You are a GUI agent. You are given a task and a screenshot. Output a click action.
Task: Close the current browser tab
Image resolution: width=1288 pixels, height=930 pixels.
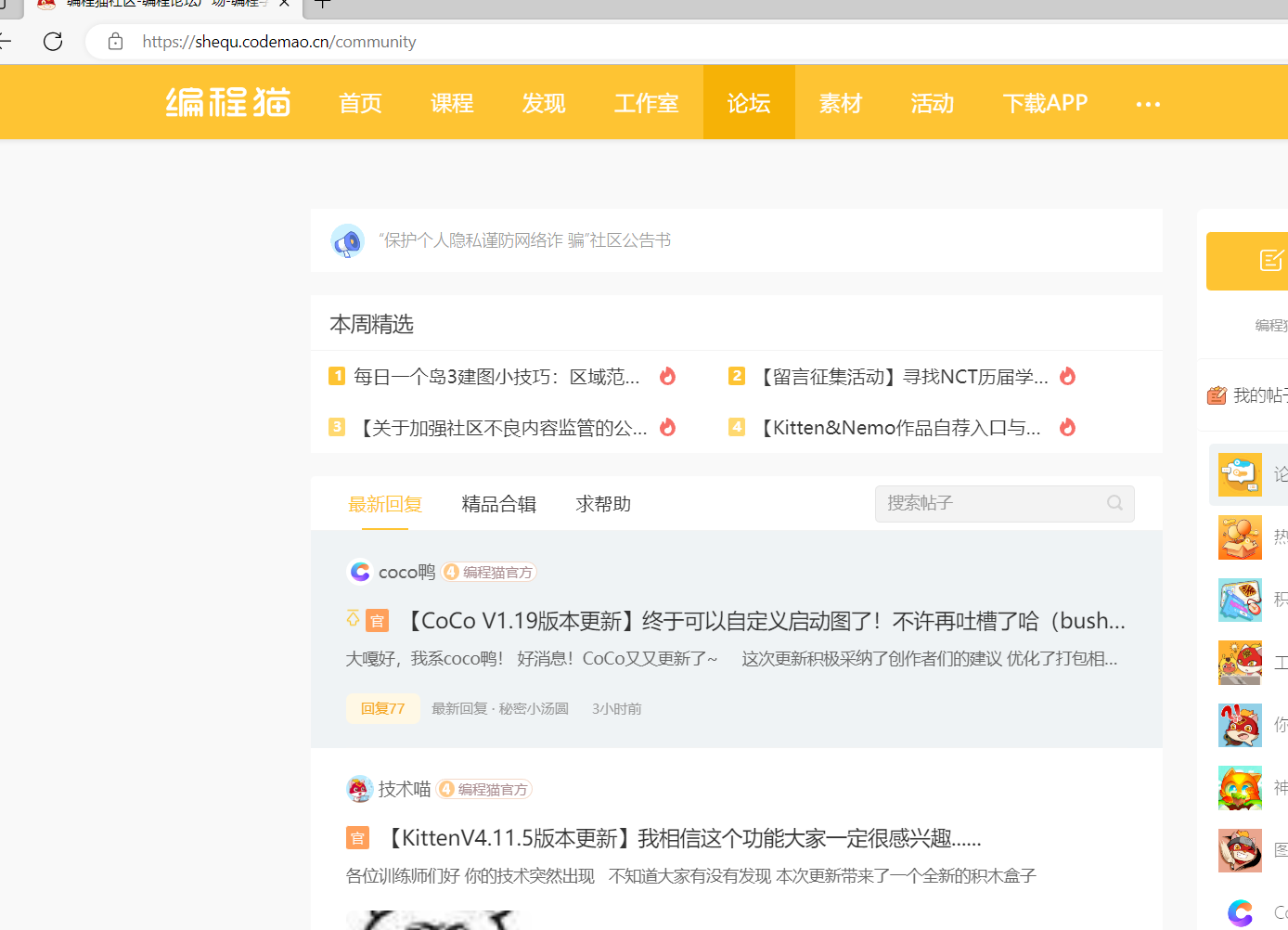284,3
